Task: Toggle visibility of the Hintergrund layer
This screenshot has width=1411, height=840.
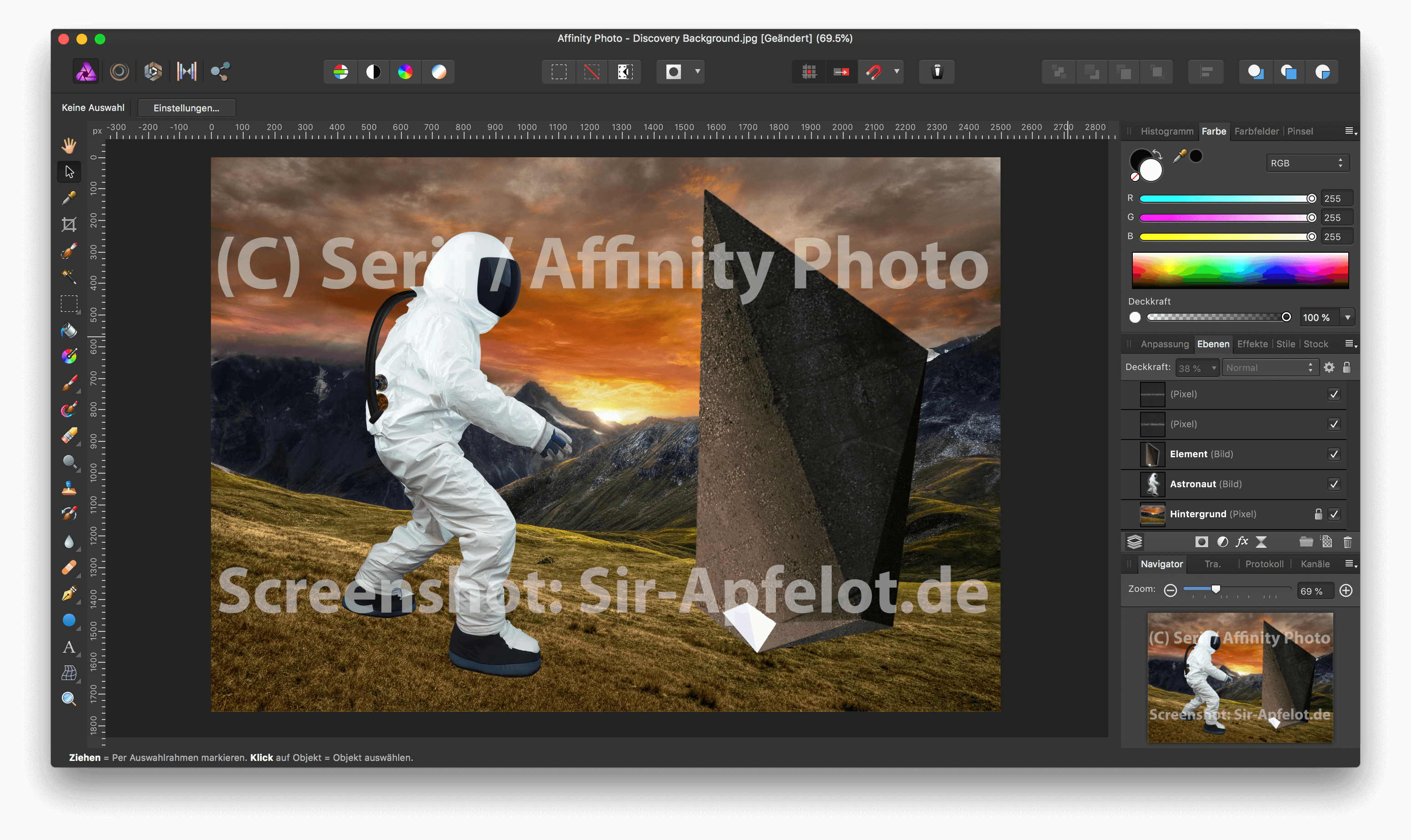Action: 1334,514
